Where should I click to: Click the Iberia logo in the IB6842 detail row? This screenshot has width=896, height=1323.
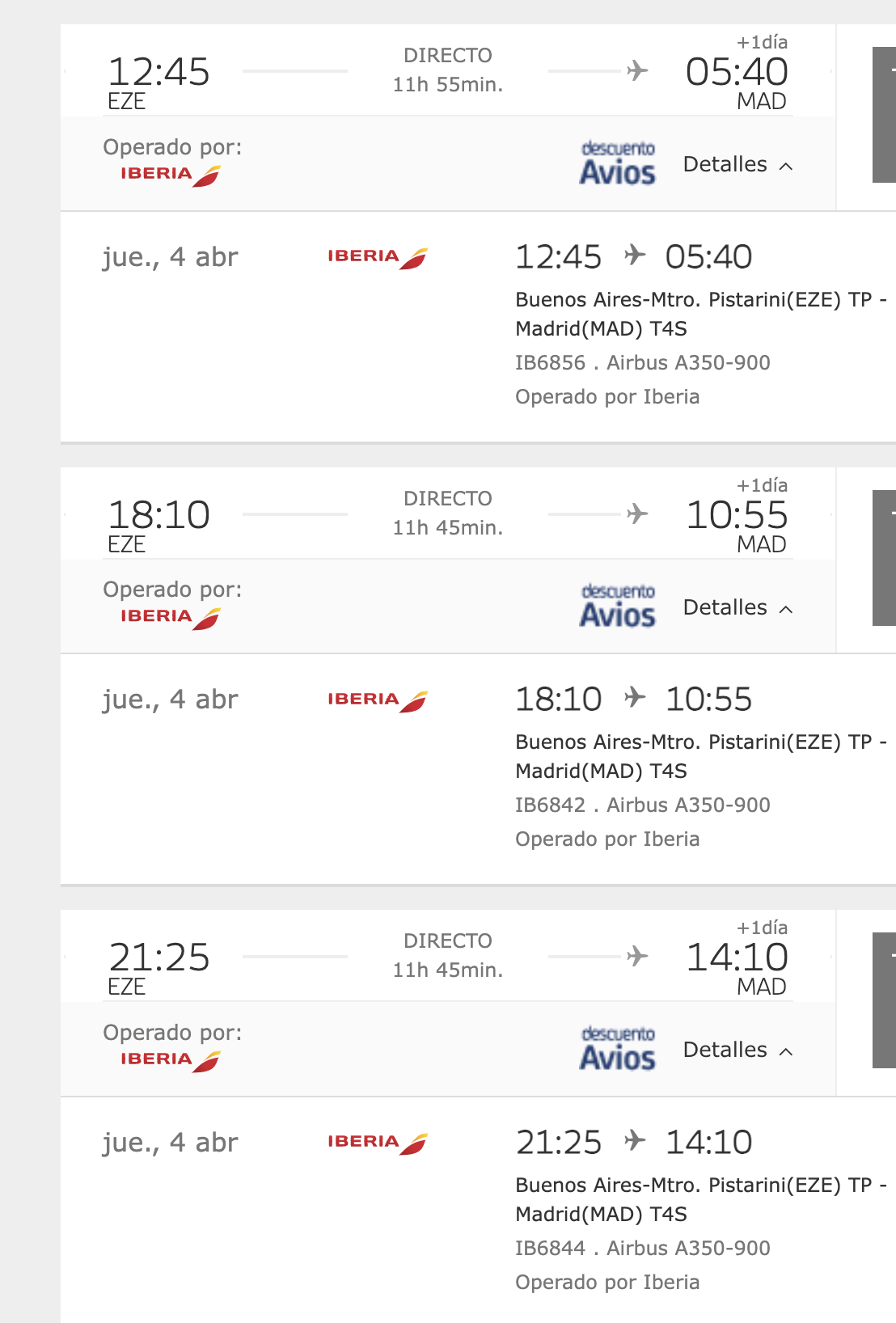[x=377, y=700]
